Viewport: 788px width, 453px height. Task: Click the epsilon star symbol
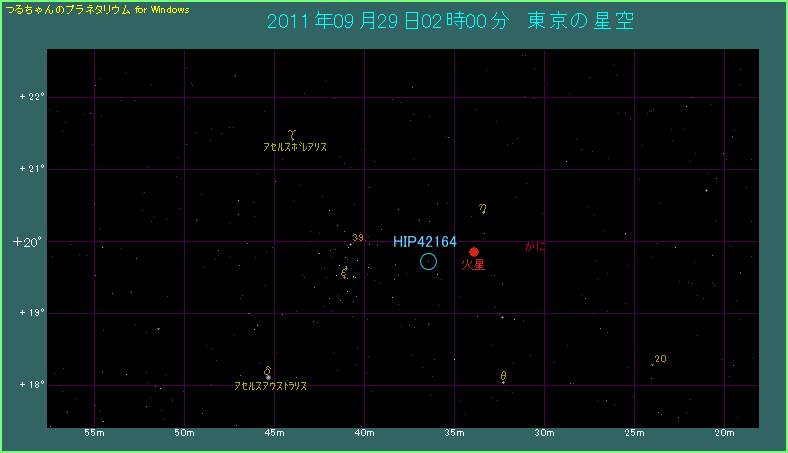tap(344, 271)
